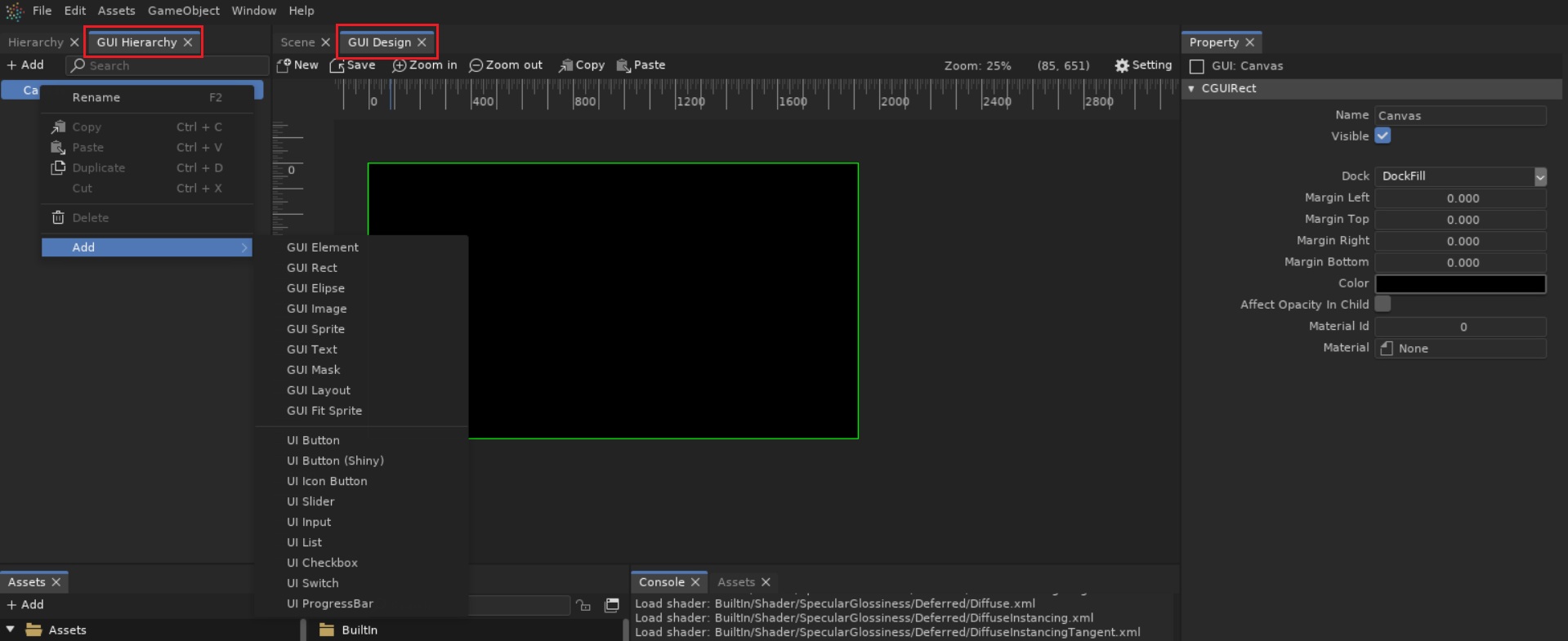This screenshot has height=641, width=1568.
Task: Close the GUI Design tab
Action: [422, 42]
